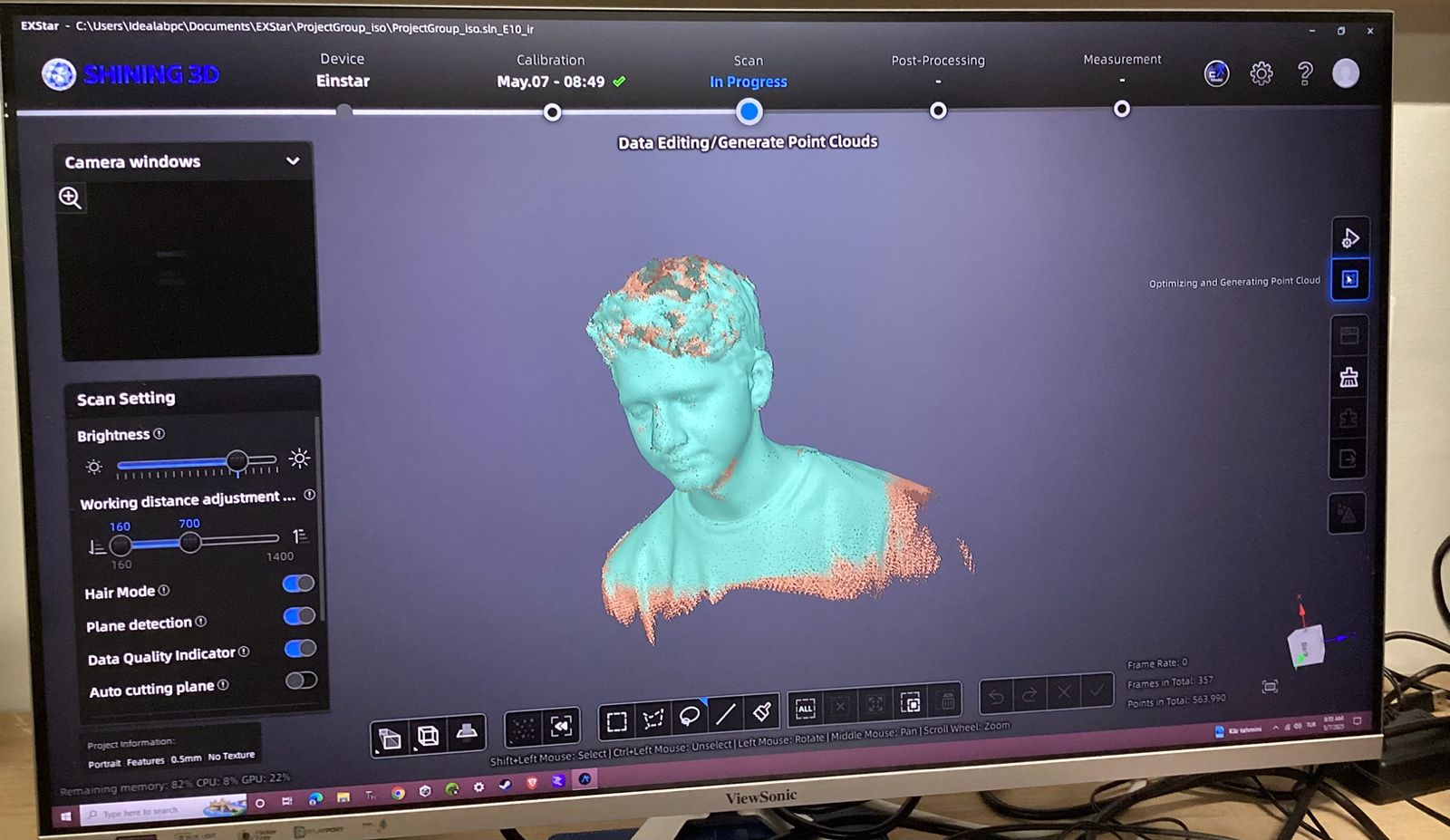Collapse the Camera windows panel chevron
1450x840 pixels.
pyautogui.click(x=293, y=161)
